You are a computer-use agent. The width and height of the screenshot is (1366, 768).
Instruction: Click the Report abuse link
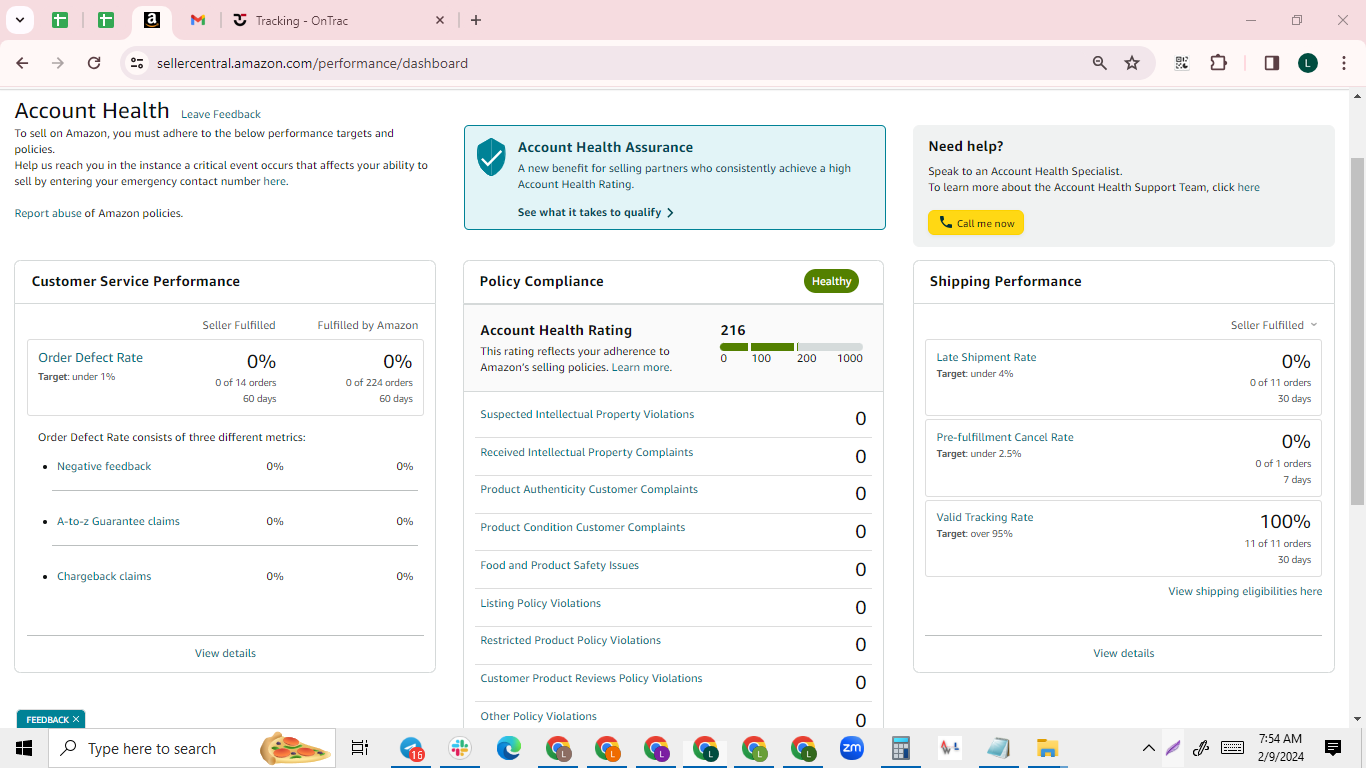point(48,213)
